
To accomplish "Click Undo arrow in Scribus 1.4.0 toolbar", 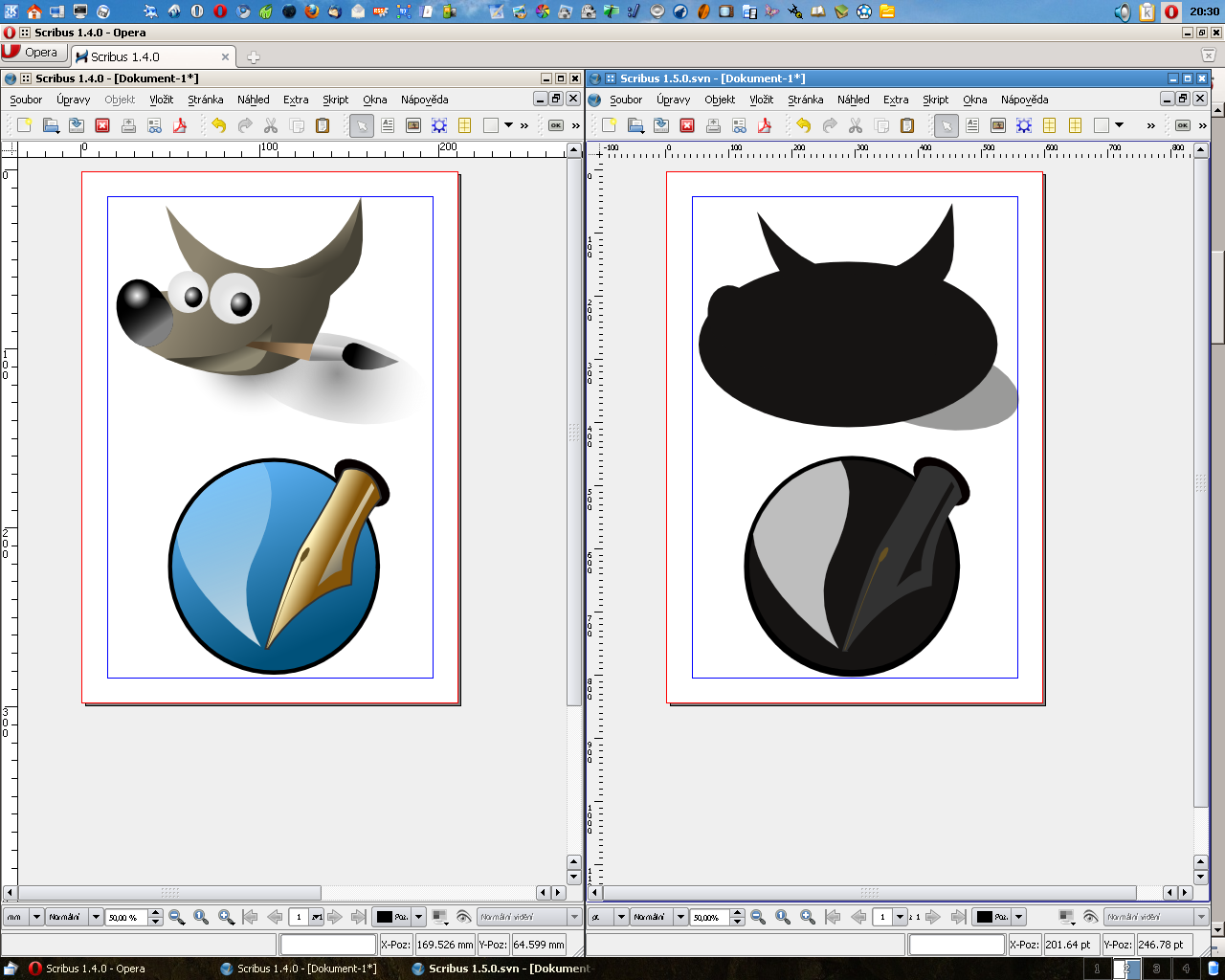I will [219, 125].
